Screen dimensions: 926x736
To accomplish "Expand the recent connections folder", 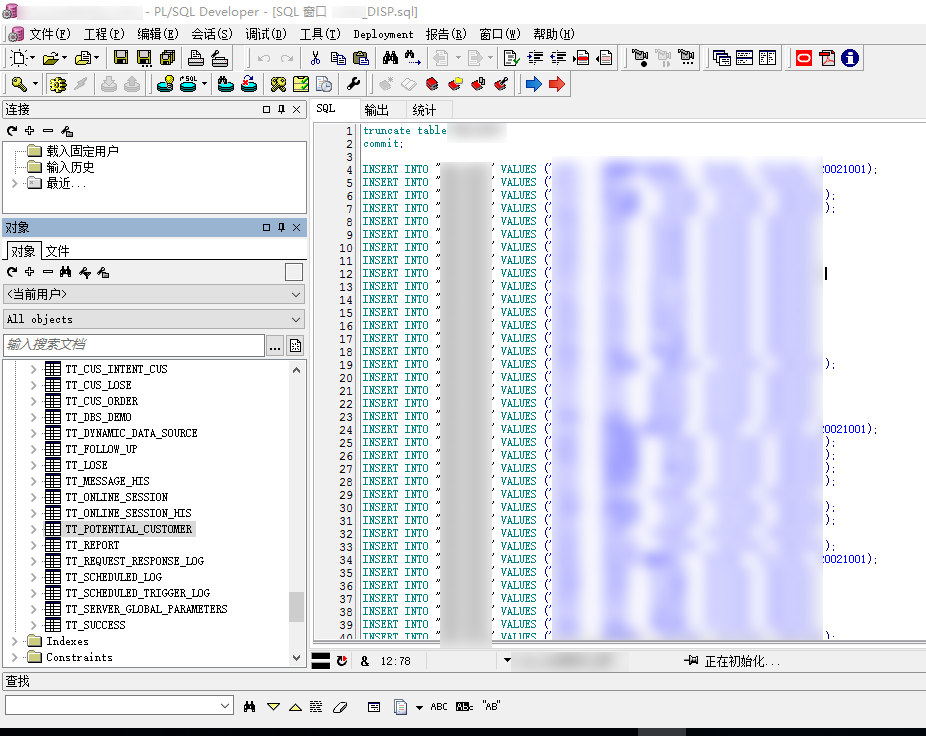I will point(15,184).
